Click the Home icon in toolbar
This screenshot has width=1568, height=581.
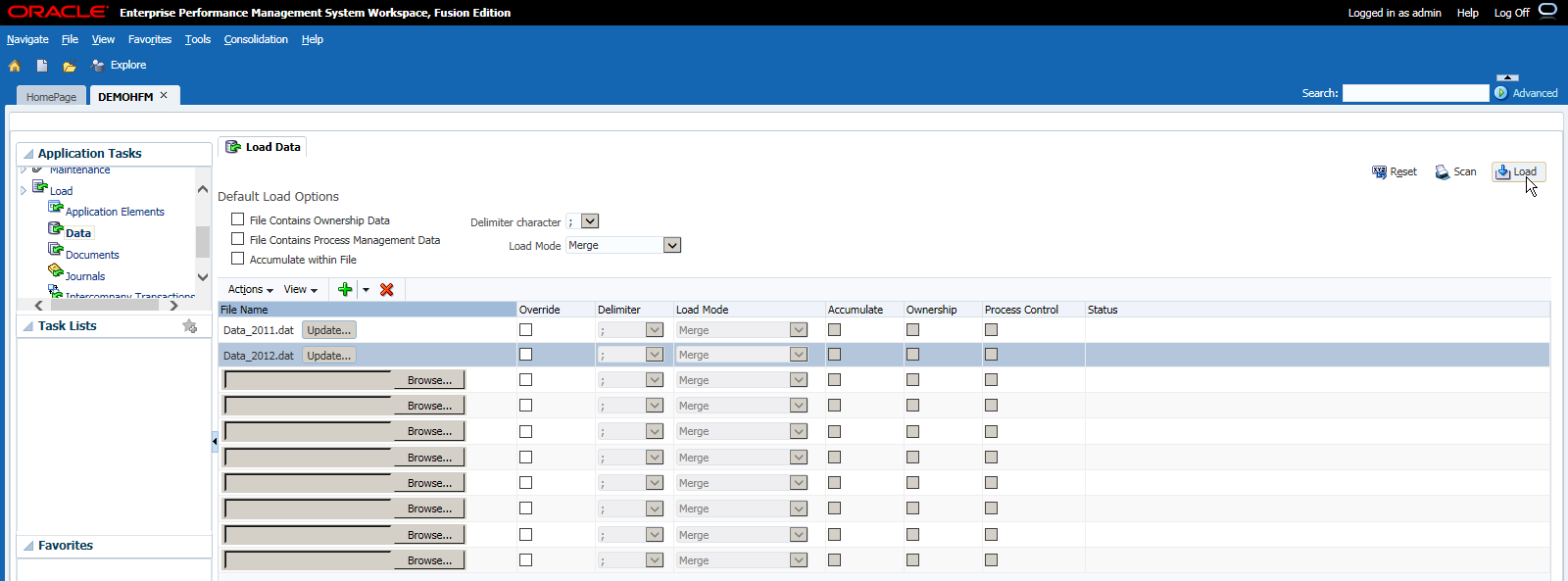click(x=15, y=66)
